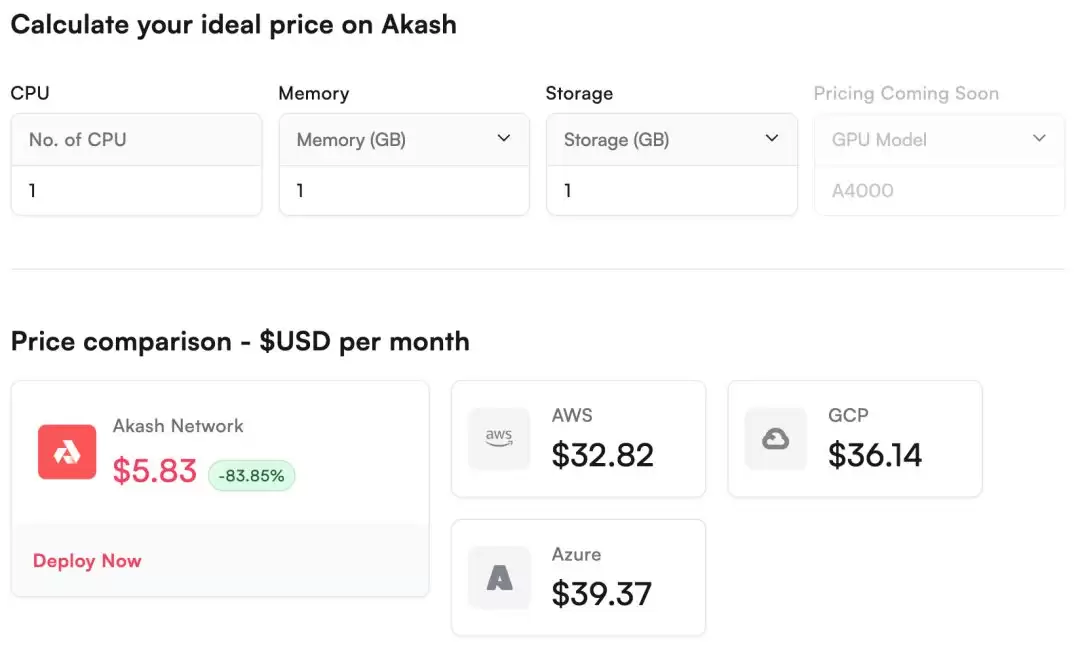Expand the Storage (GB) unit dropdown
1080x651 pixels.
(x=771, y=139)
